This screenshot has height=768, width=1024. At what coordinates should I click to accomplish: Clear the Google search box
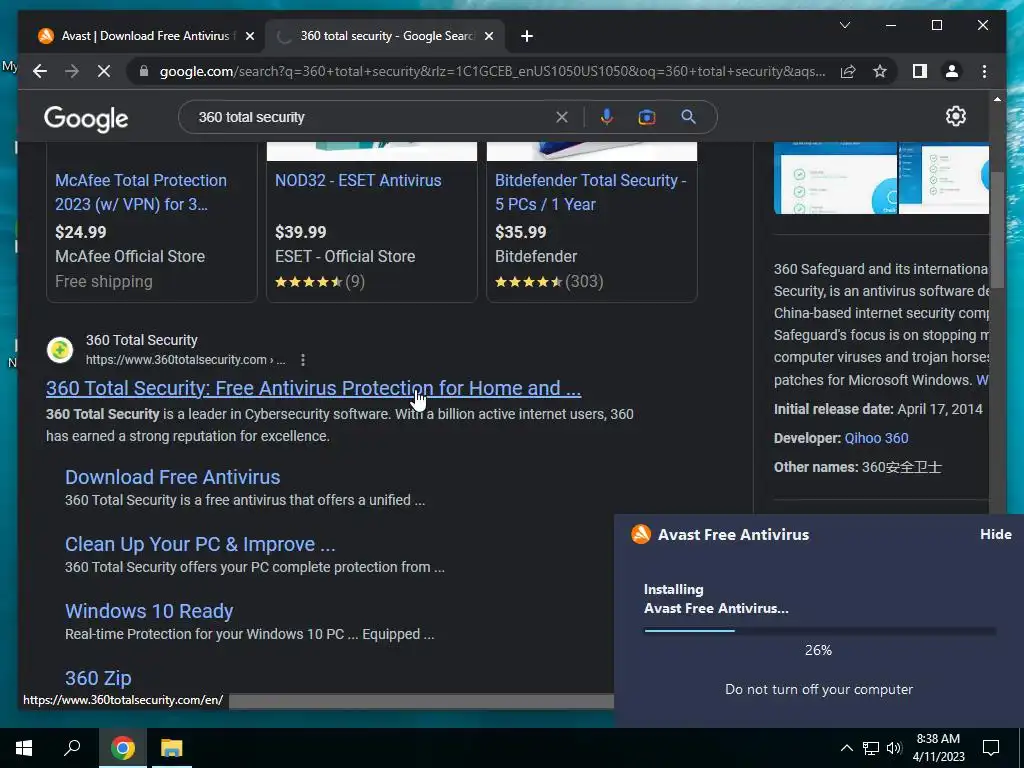coord(562,117)
